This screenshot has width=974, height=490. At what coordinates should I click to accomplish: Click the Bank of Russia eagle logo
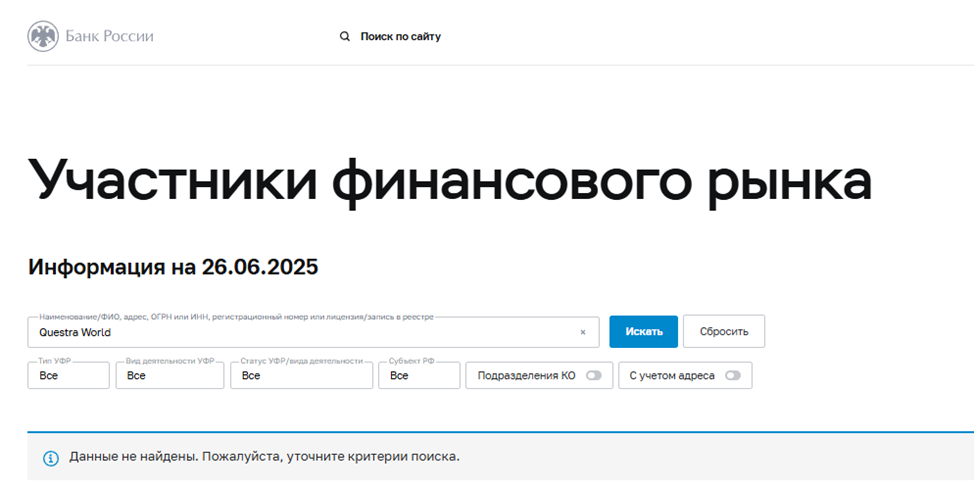click(43, 36)
